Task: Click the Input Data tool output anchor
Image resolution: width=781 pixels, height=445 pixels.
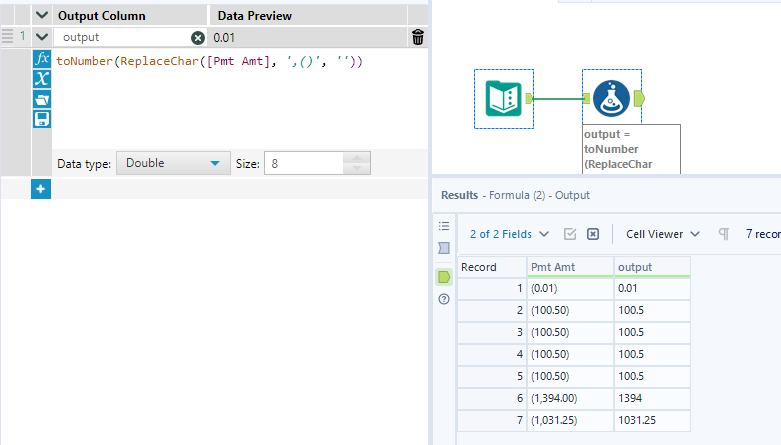Action: point(529,99)
